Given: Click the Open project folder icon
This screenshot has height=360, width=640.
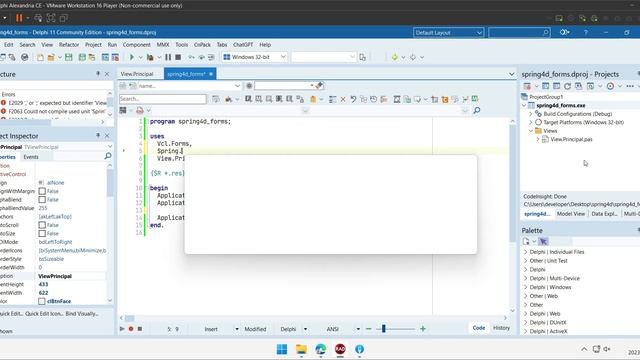Looking at the screenshot, I should point(51,57).
